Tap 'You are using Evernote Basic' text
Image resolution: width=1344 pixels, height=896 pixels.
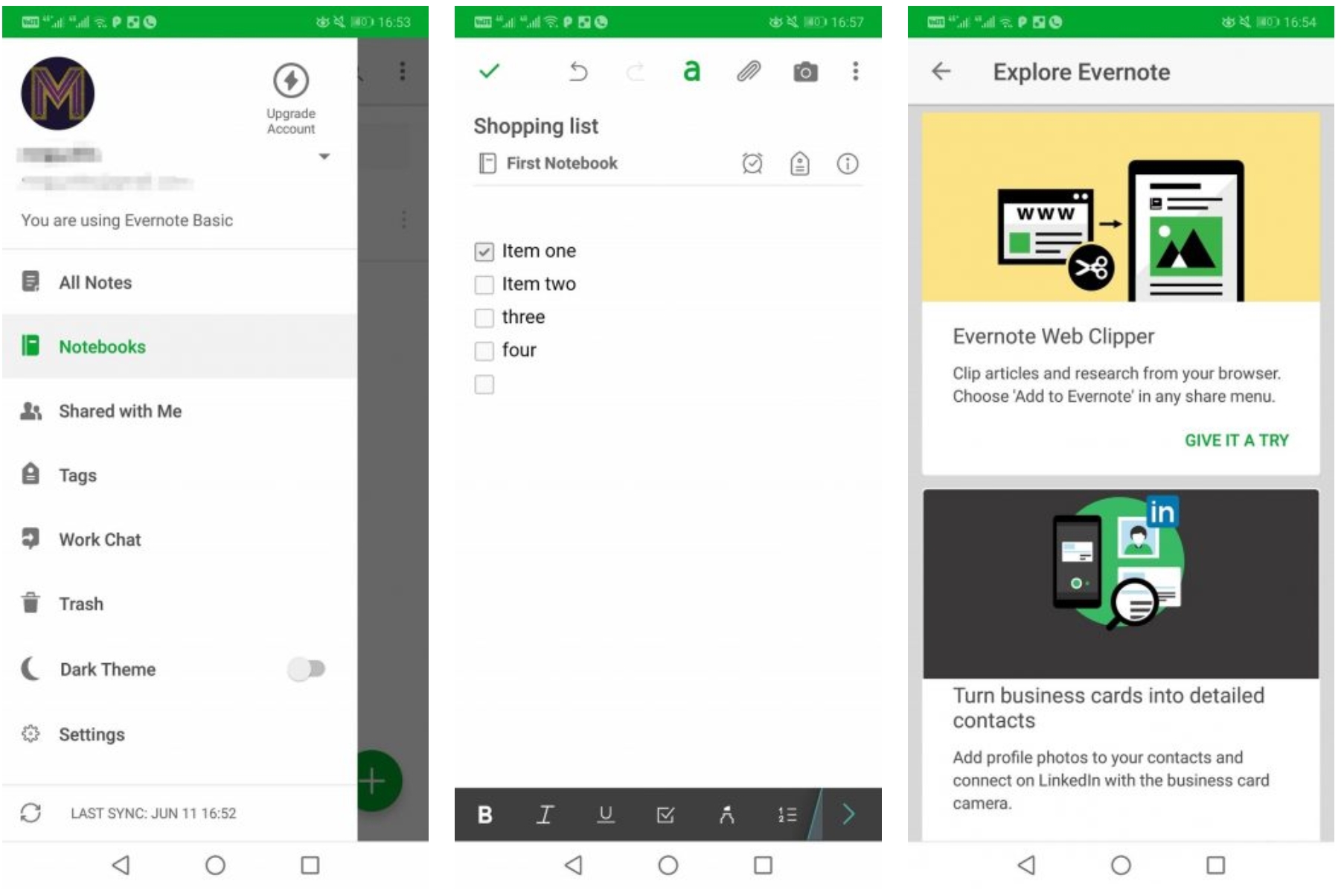(x=127, y=220)
